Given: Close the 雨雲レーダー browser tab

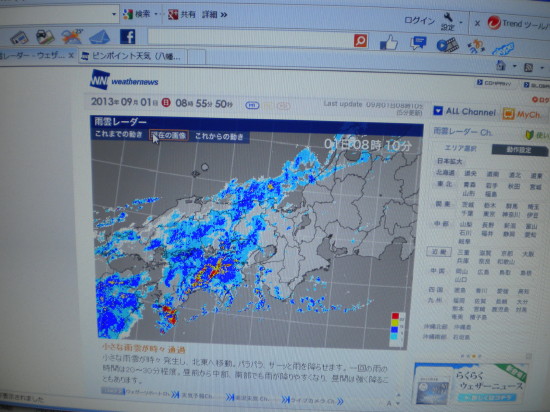Looking at the screenshot, I should [71, 55].
